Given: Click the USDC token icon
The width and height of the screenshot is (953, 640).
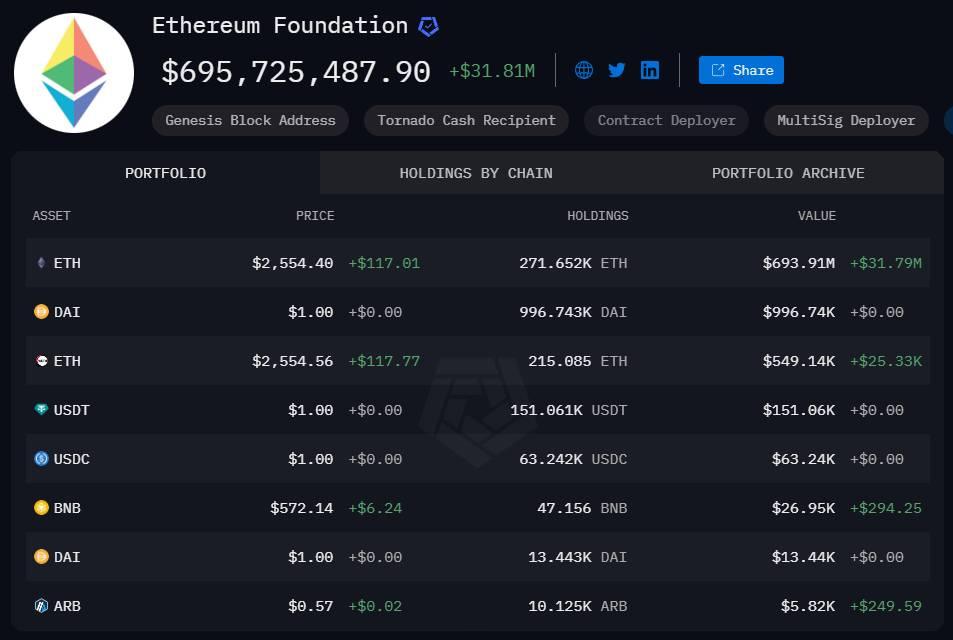Looking at the screenshot, I should 41,458.
